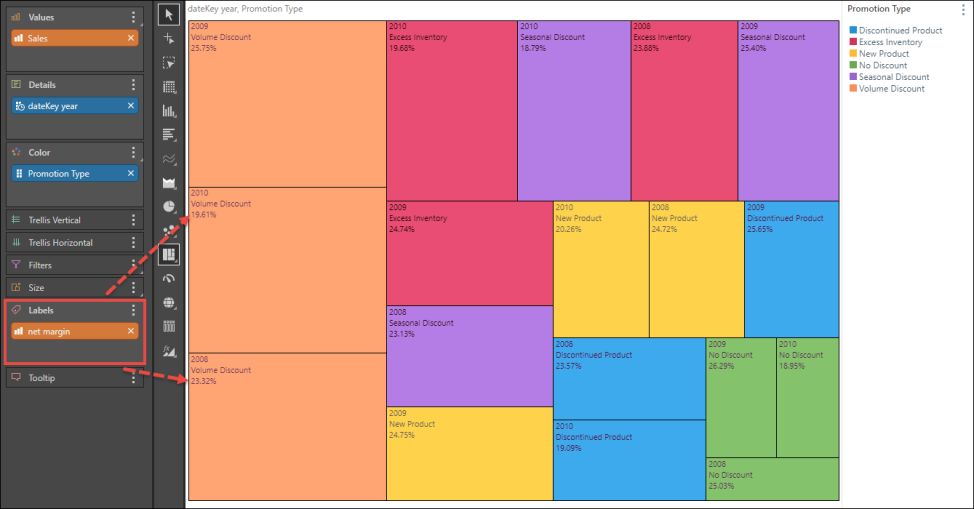Switch to gauge visualization

(x=169, y=279)
